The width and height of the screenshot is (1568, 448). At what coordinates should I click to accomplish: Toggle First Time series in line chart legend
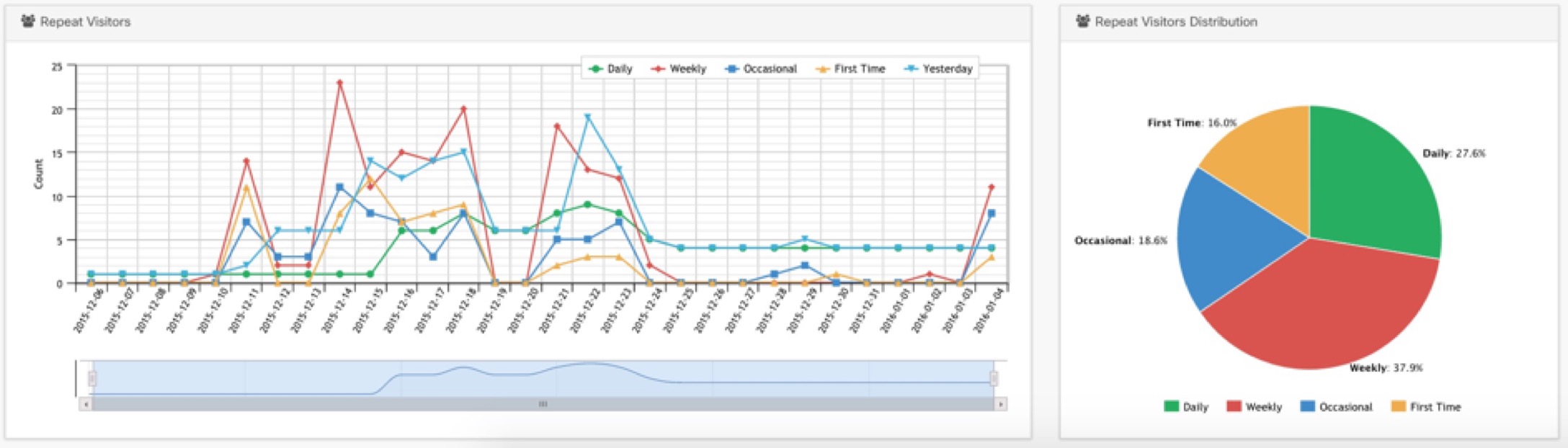coord(850,69)
